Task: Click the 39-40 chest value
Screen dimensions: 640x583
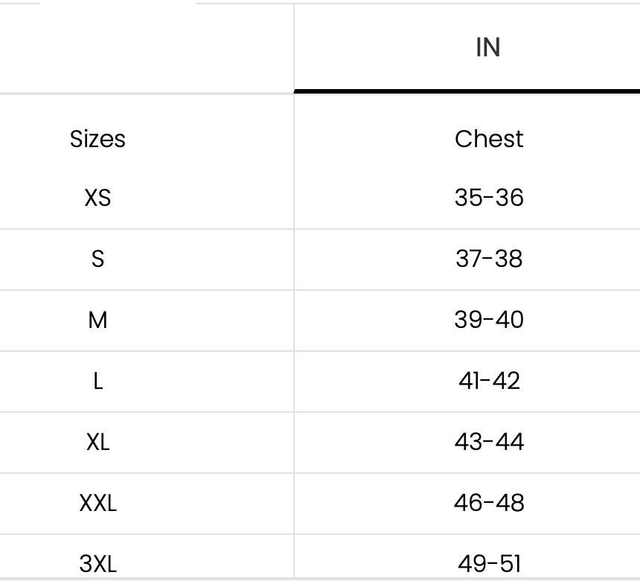Action: 489,320
